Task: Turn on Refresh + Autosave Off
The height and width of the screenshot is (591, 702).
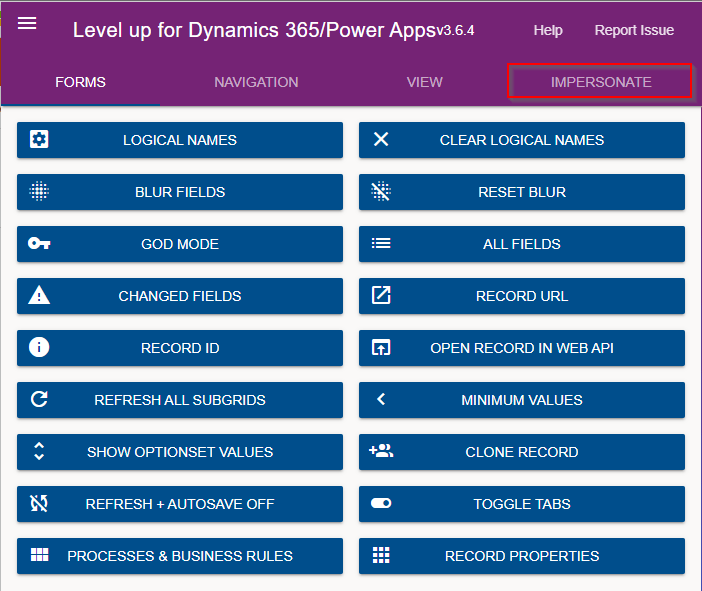Action: point(180,504)
